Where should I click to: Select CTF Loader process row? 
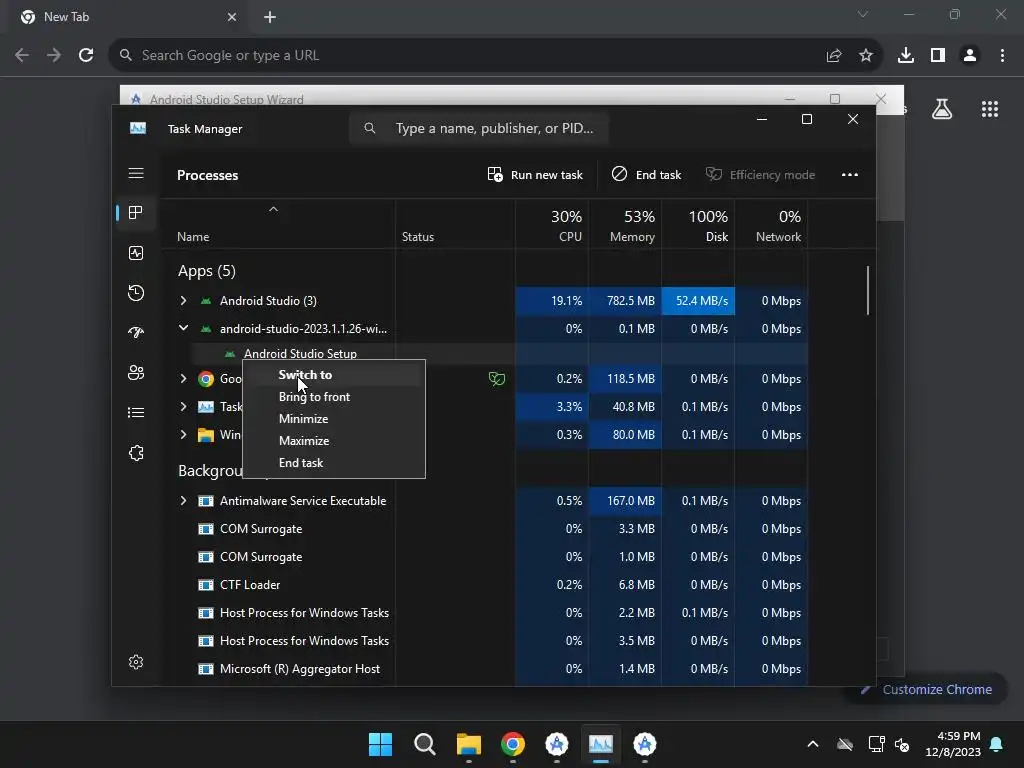(483, 585)
